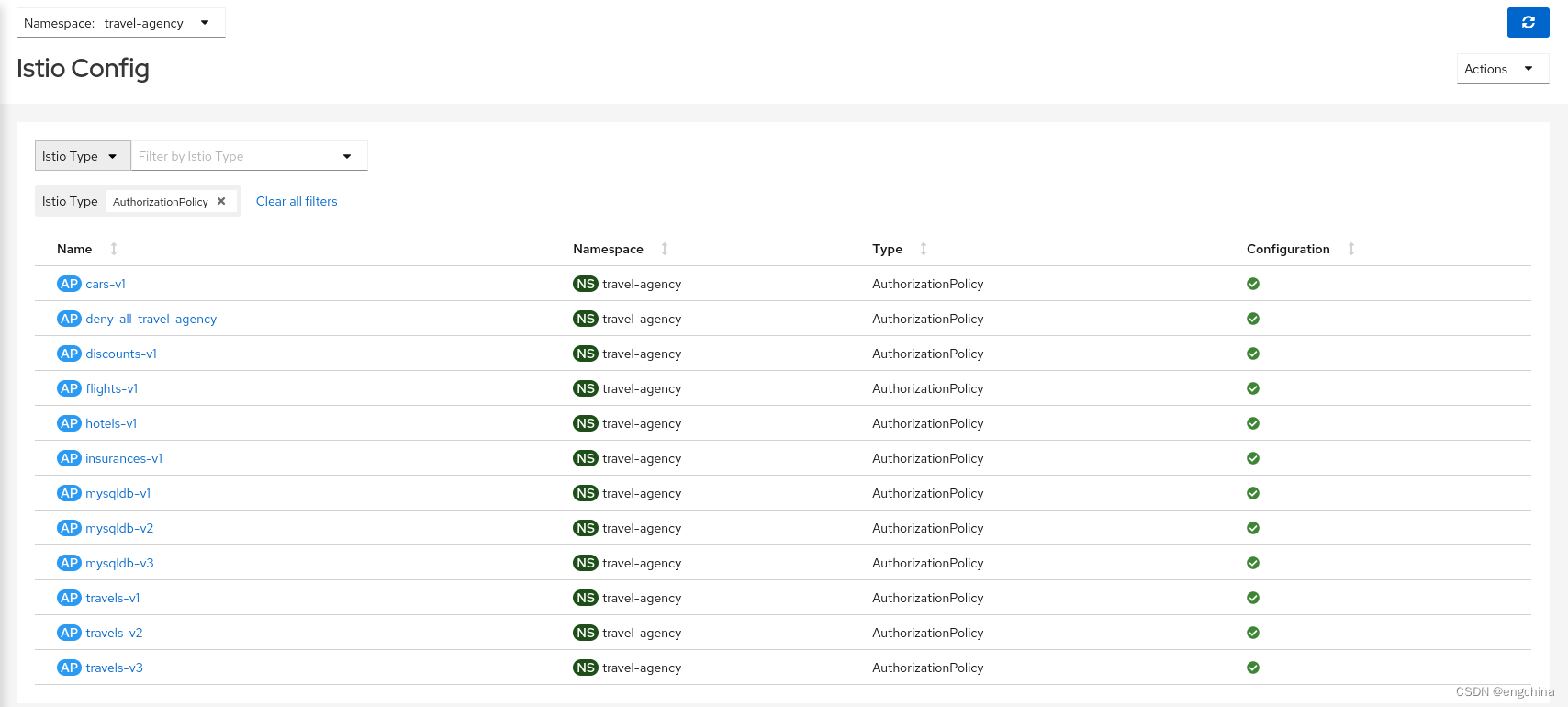Click the AP badge beside travels-v3
Image resolution: width=1568 pixels, height=707 pixels.
click(69, 668)
